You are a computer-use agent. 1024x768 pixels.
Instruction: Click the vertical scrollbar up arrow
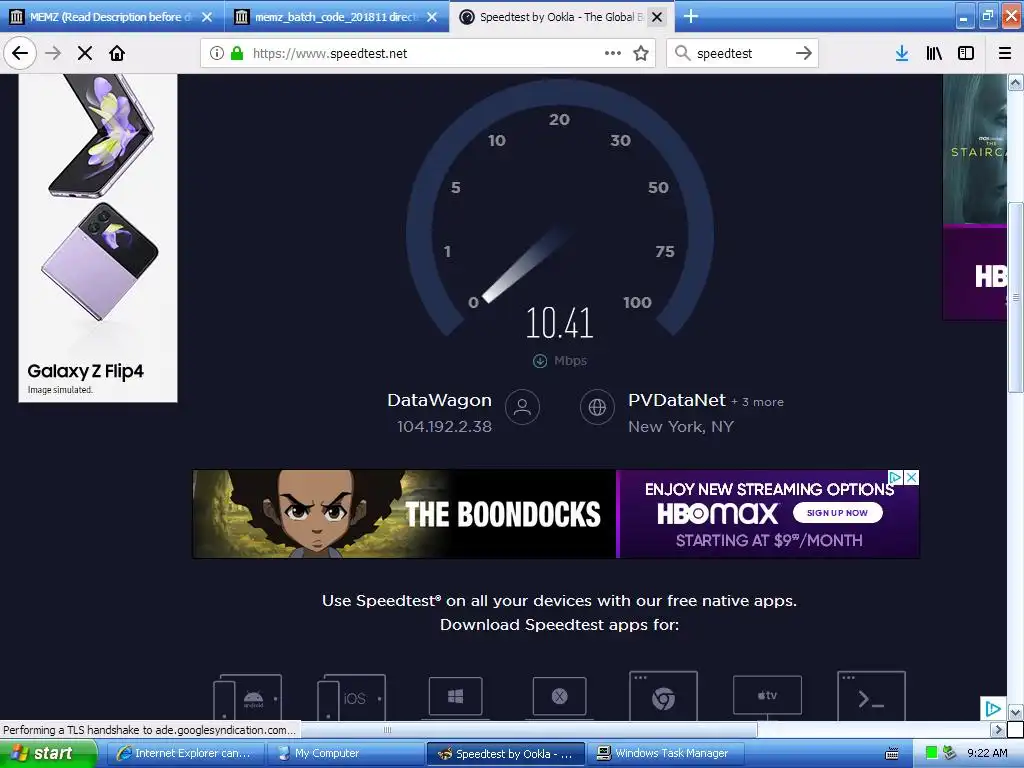point(1016,82)
